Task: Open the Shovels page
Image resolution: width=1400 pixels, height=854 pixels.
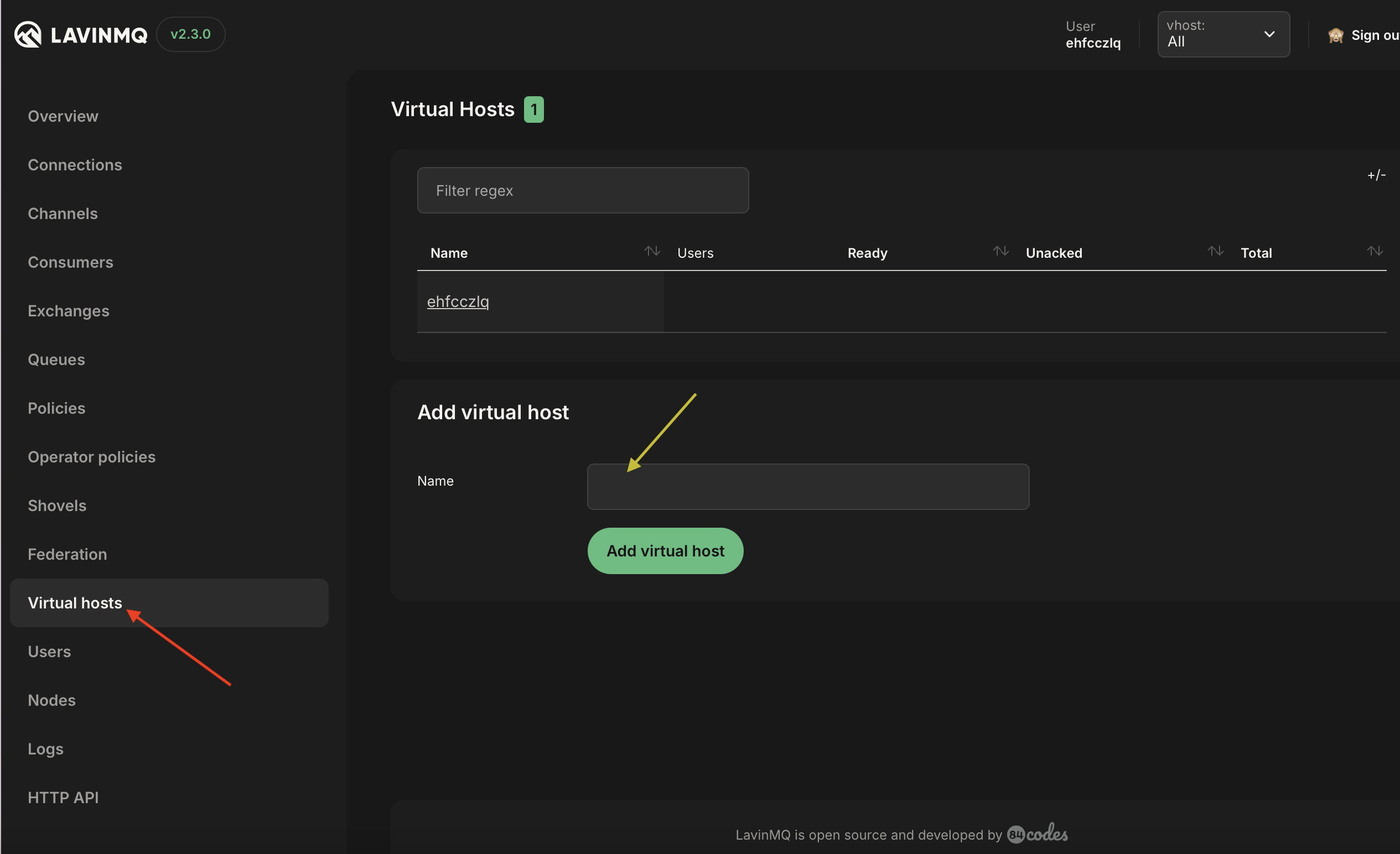Action: tap(57, 506)
